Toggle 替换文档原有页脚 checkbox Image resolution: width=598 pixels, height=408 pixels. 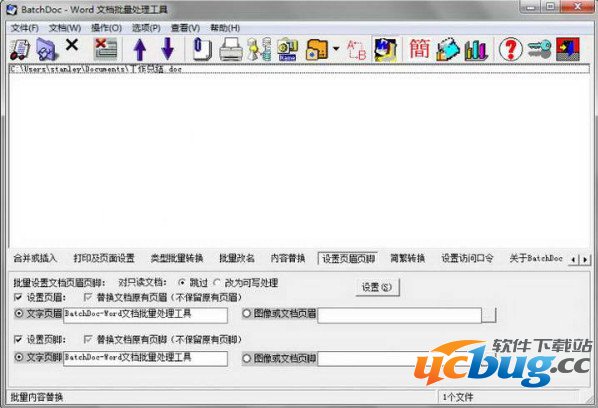click(x=88, y=339)
